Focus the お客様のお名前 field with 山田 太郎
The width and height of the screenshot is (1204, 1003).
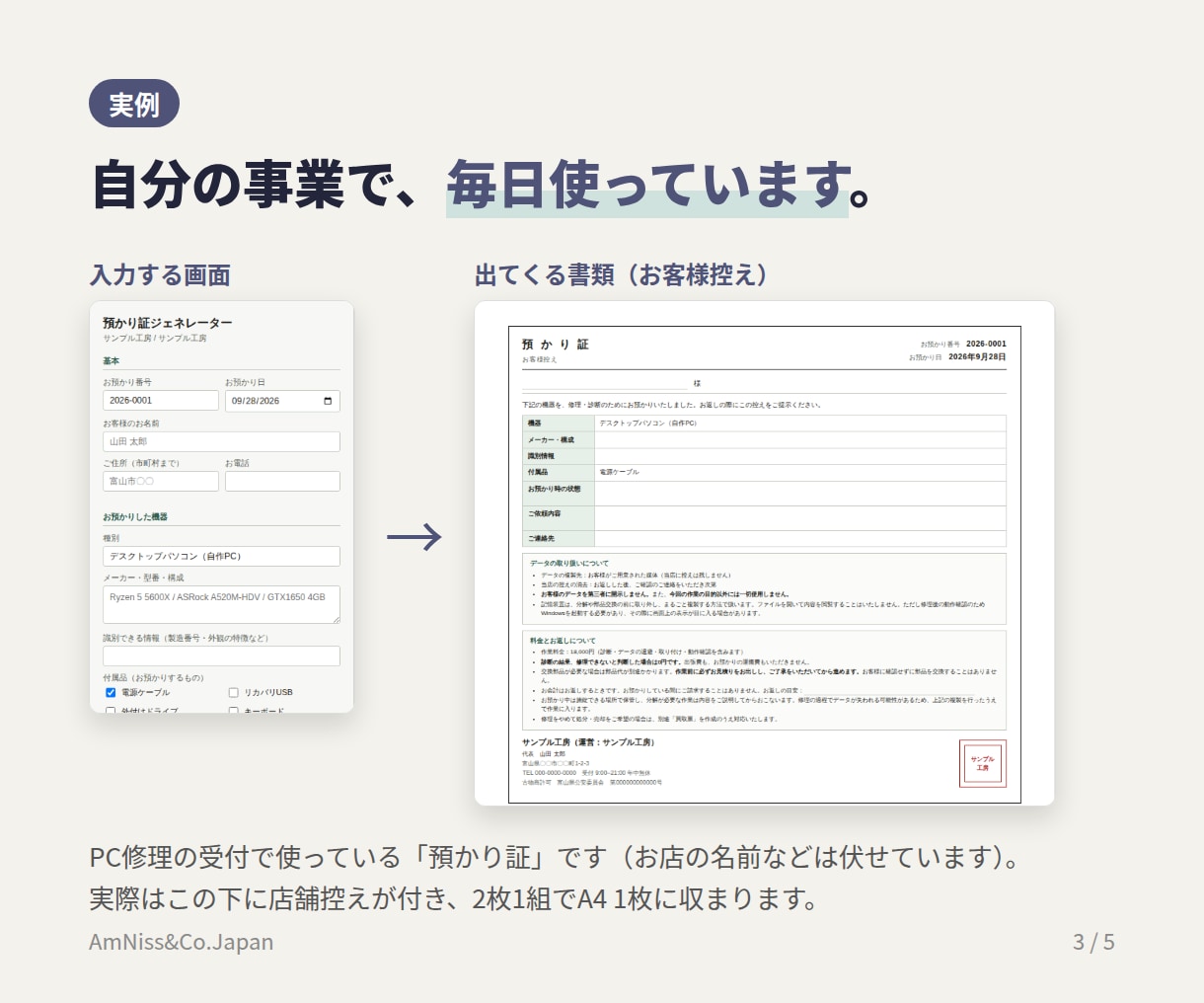tap(221, 441)
